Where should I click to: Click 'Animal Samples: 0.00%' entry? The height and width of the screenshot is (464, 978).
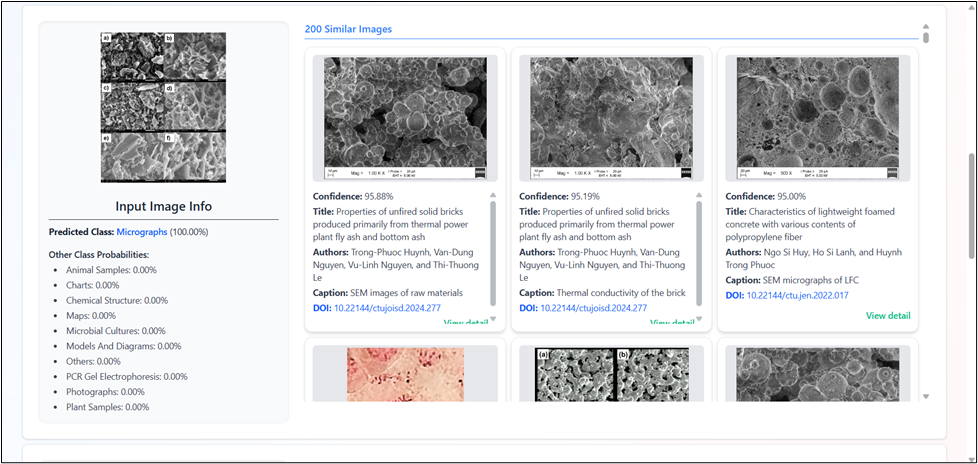[111, 270]
